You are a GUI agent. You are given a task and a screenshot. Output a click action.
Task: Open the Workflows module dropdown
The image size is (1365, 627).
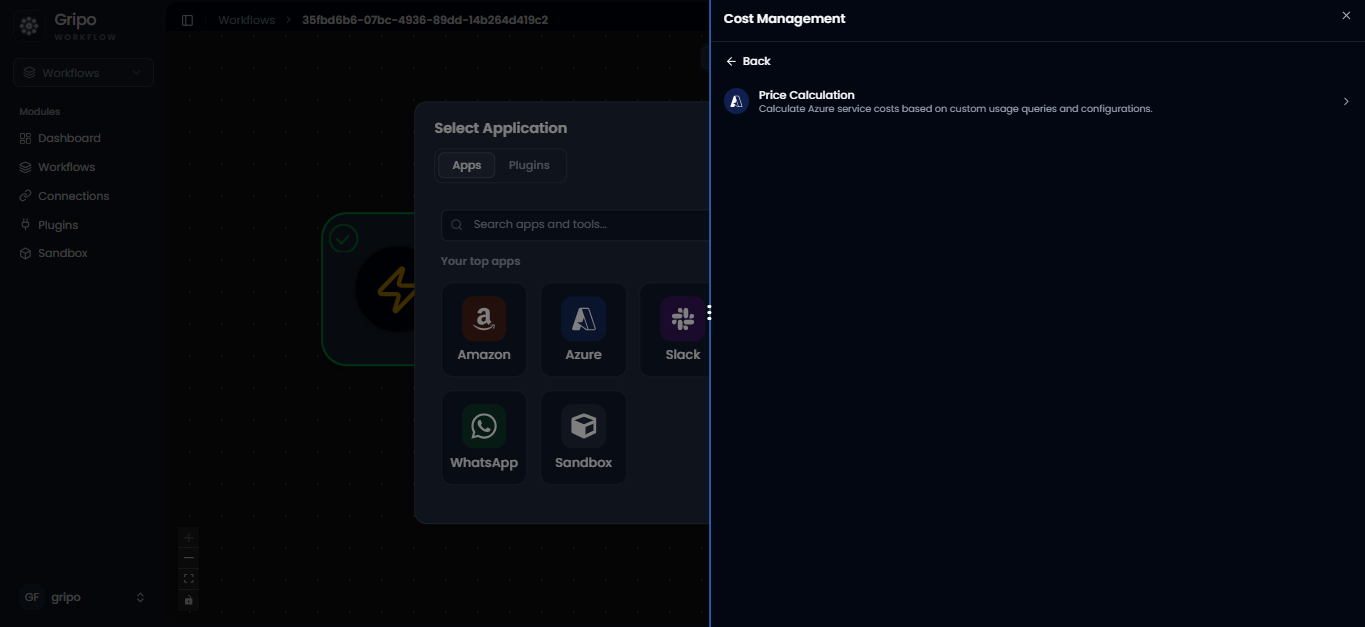tap(84, 72)
